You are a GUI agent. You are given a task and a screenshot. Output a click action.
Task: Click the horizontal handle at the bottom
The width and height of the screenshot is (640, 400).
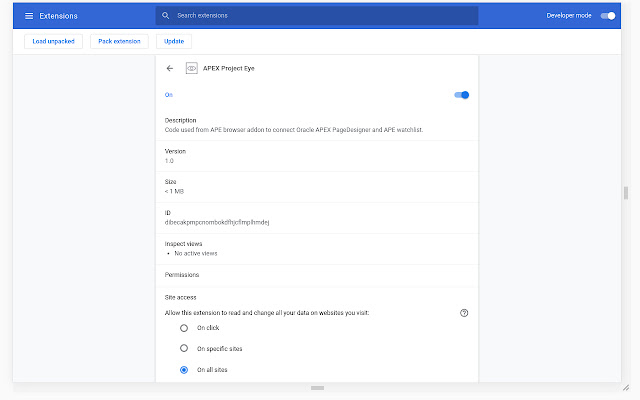317,387
